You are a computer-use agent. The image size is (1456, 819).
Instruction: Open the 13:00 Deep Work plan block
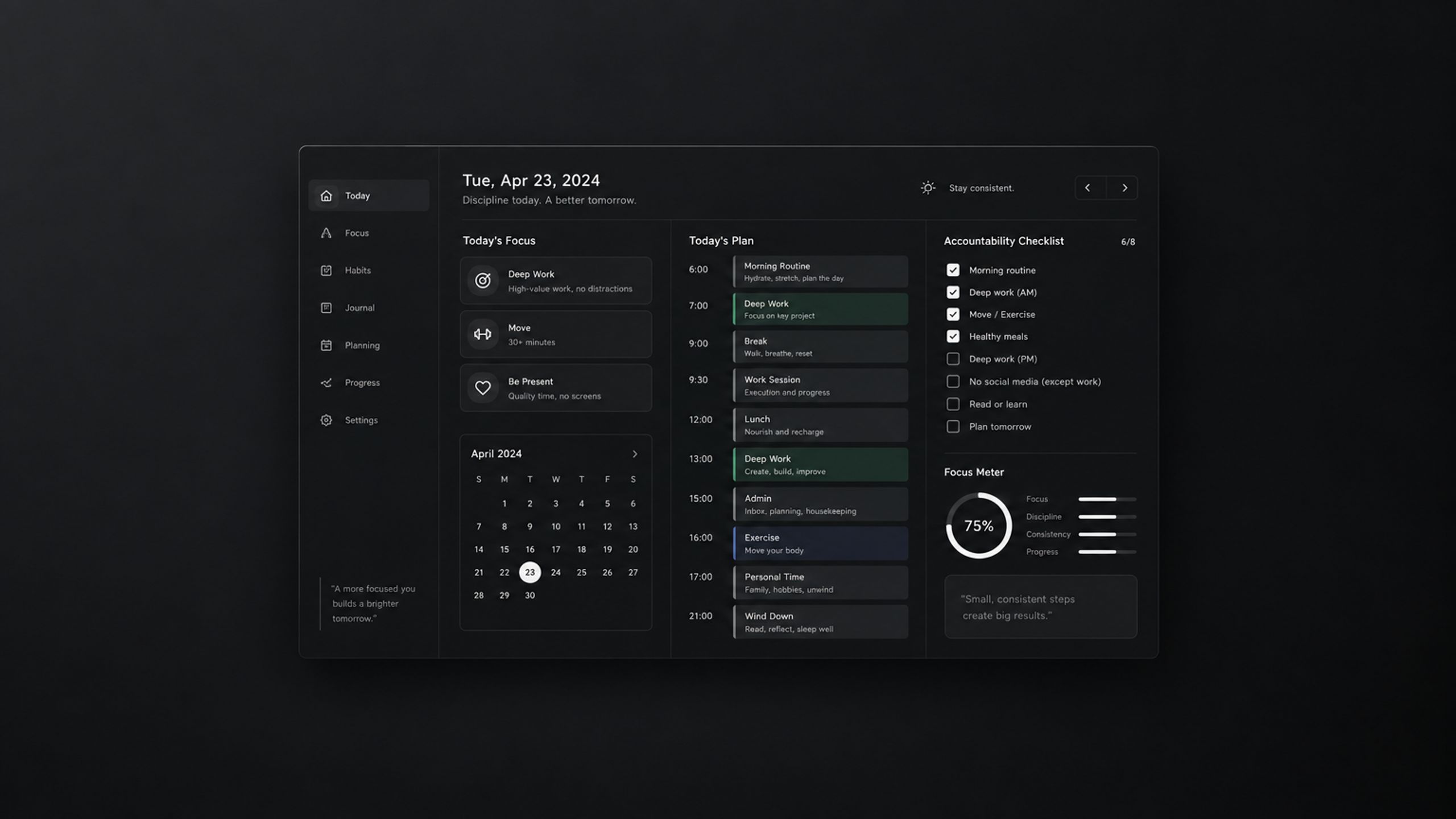point(820,465)
